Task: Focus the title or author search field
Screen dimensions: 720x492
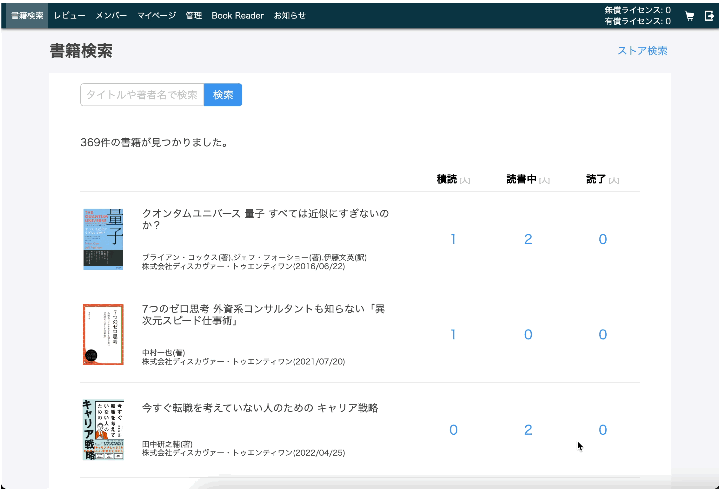Action: 142,95
